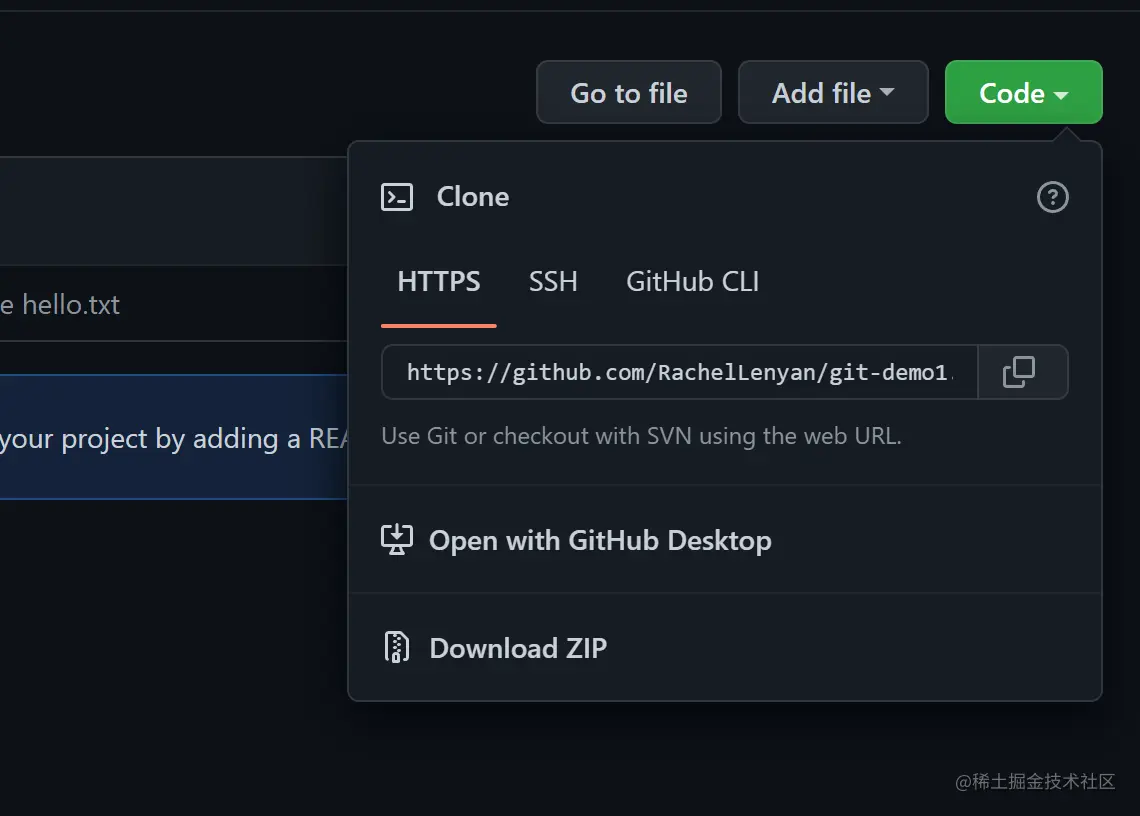Click the Go to file button

(629, 92)
